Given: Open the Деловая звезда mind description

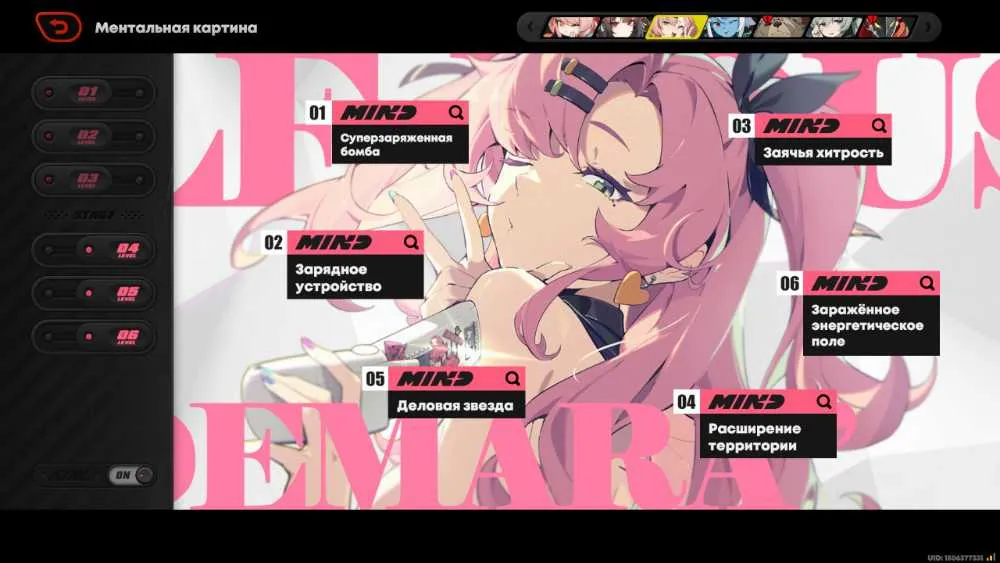Looking at the screenshot, I should click(x=457, y=405).
